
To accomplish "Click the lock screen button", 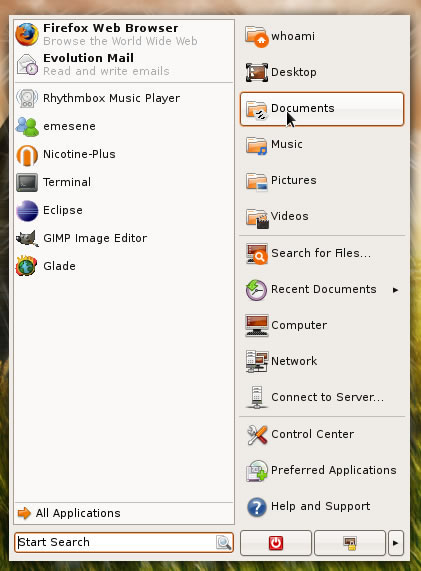I will click(350, 543).
